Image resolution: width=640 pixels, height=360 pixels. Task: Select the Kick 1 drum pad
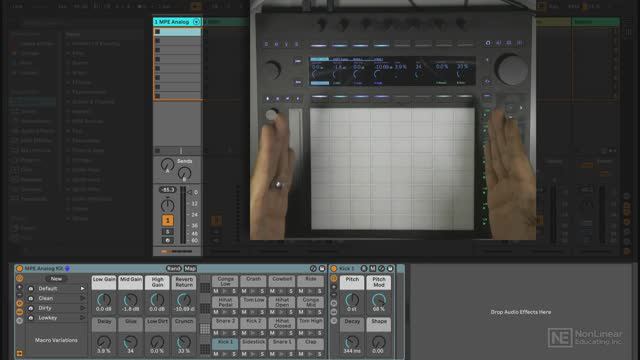tap(225, 343)
